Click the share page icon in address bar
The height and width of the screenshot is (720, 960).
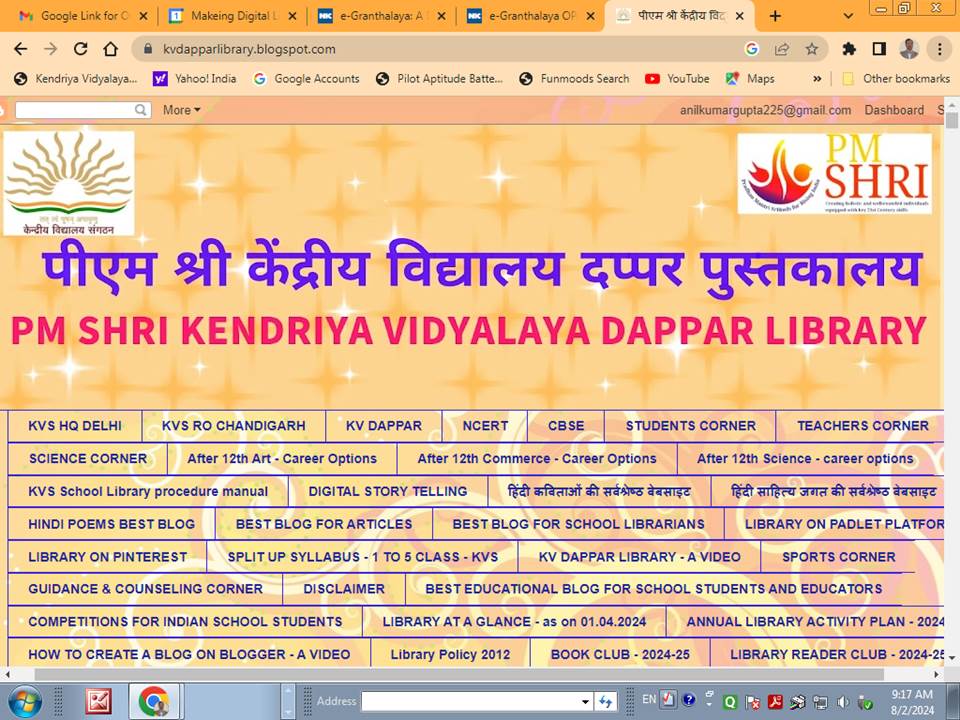[782, 49]
